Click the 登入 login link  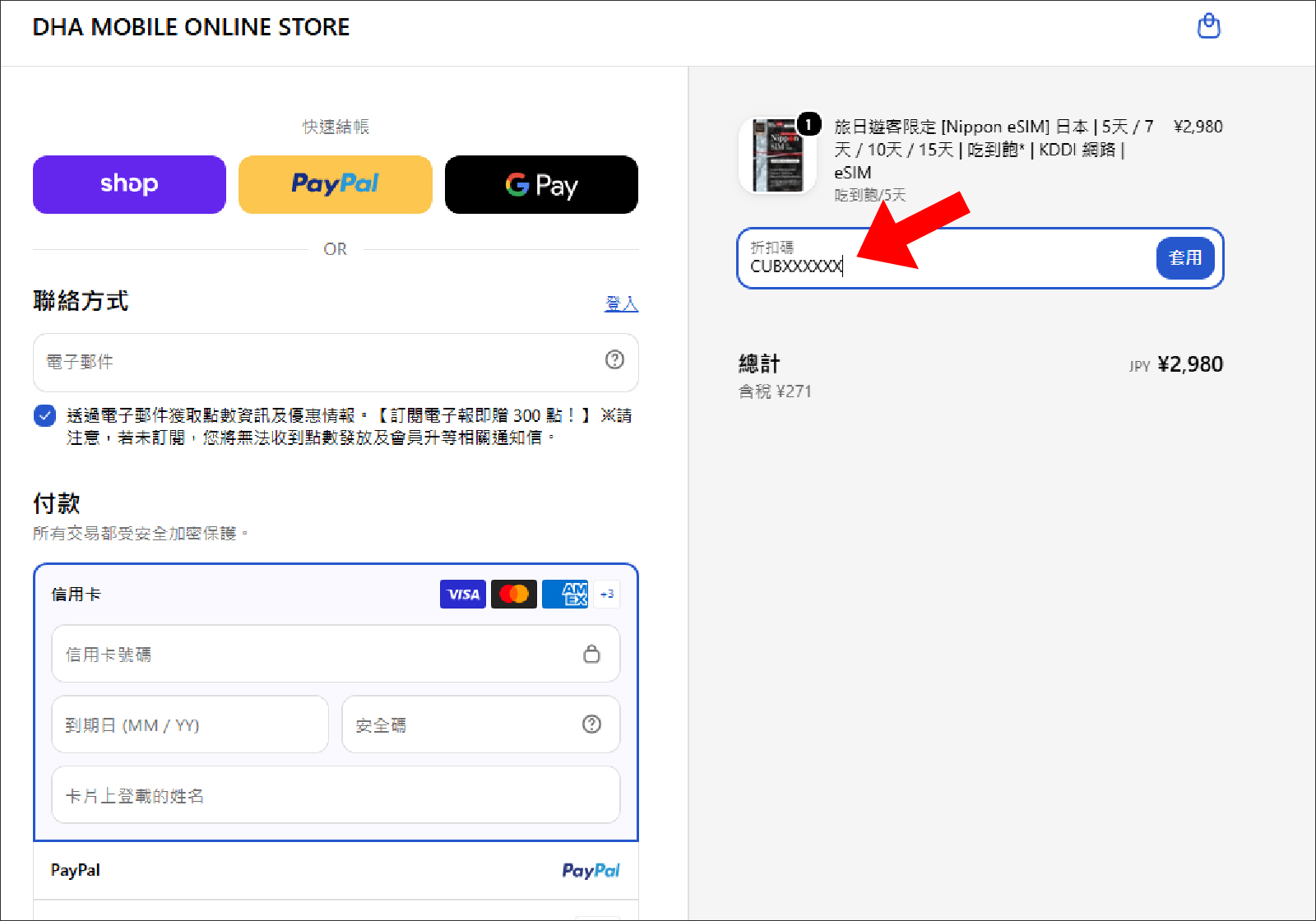point(622,303)
